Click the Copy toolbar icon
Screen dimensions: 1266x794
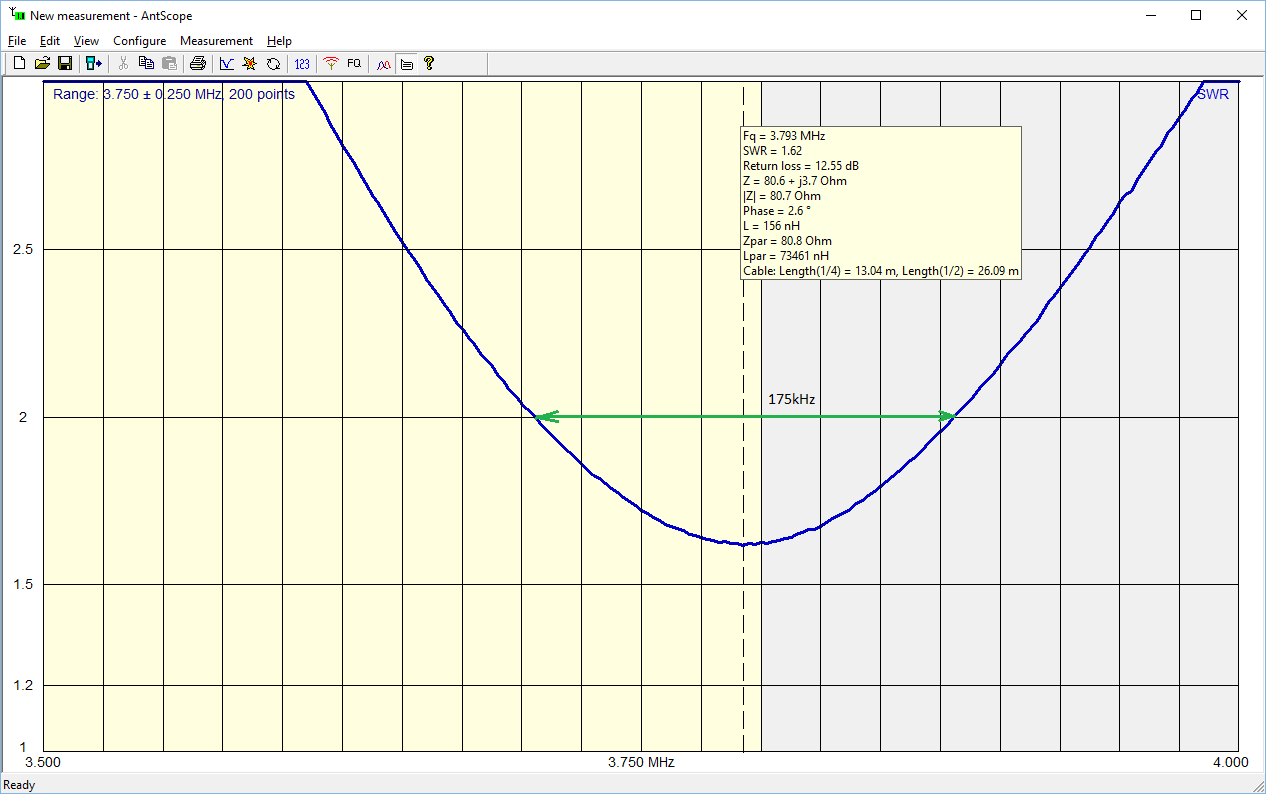click(x=146, y=64)
